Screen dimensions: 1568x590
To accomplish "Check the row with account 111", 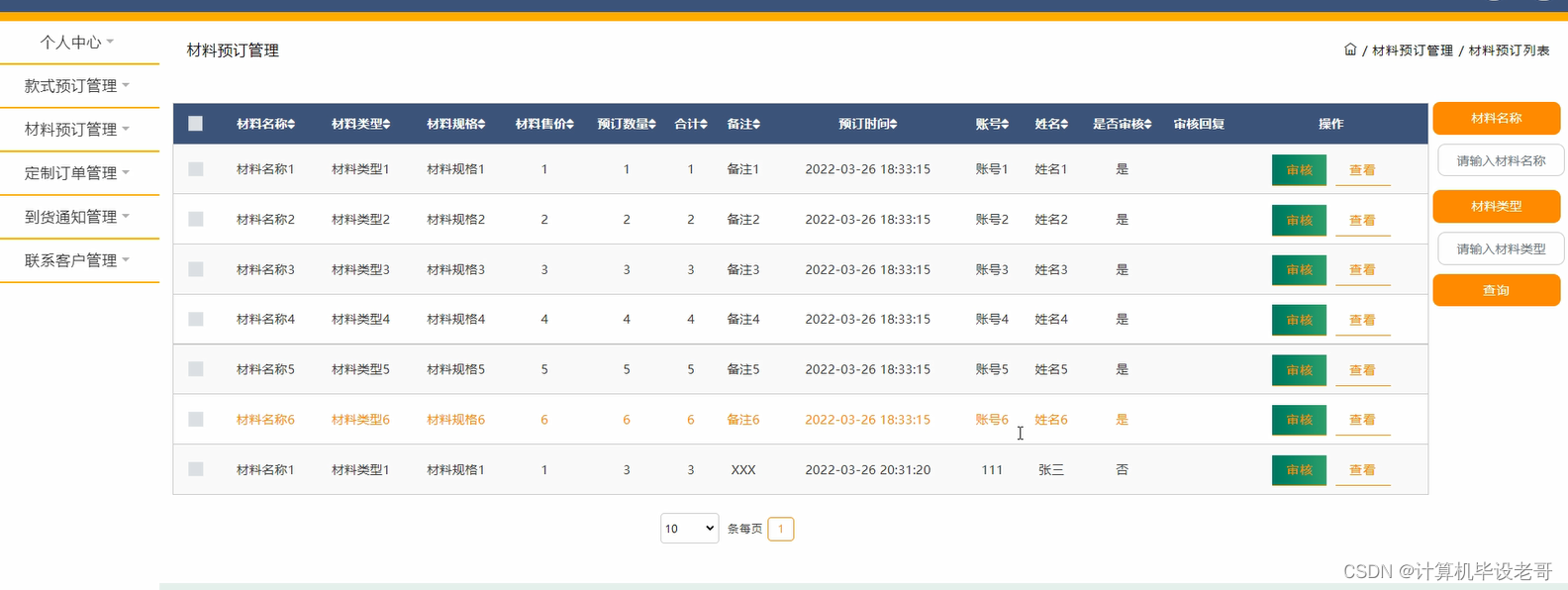I will 196,469.
